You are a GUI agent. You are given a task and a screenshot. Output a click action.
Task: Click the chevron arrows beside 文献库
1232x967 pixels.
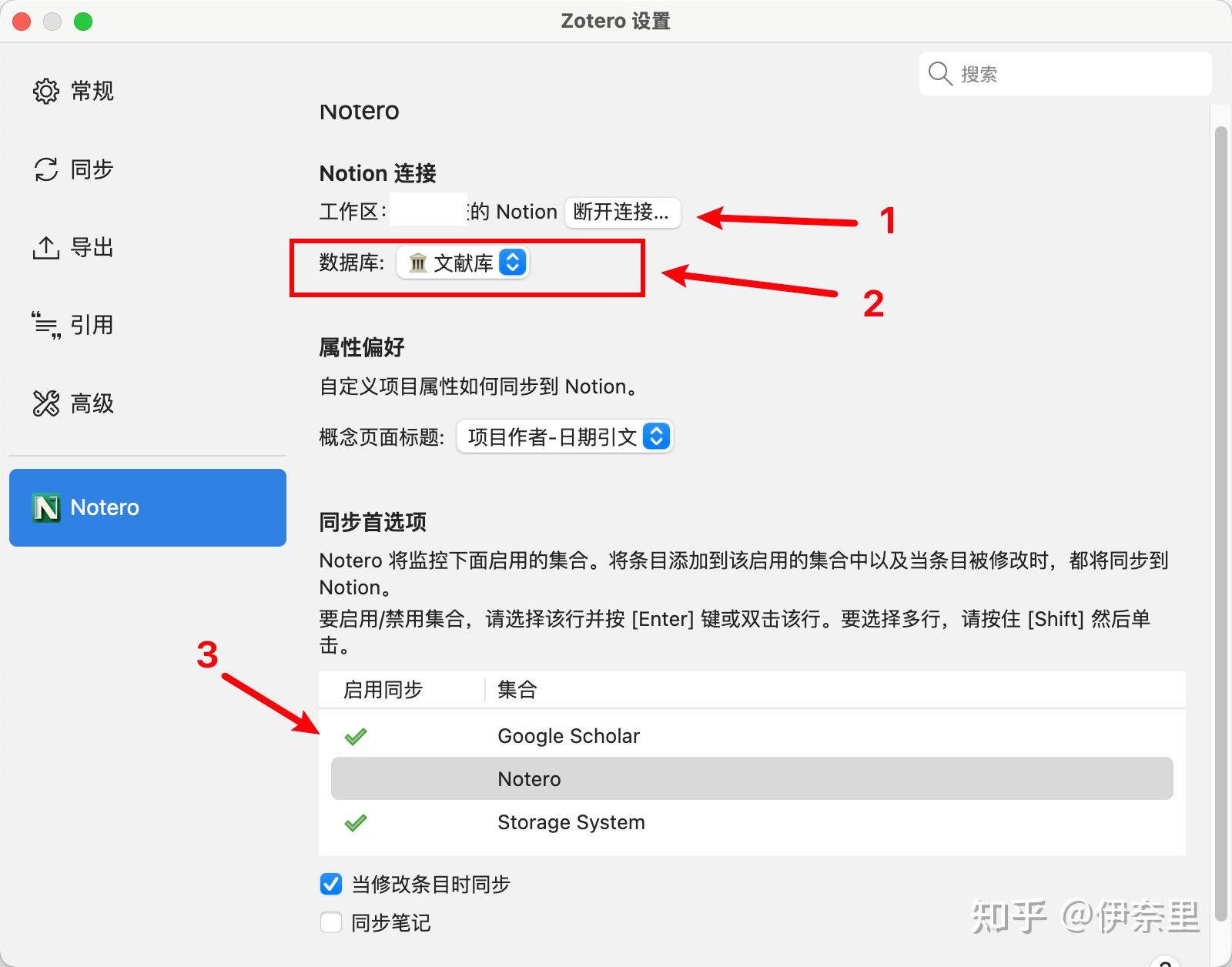pos(513,263)
